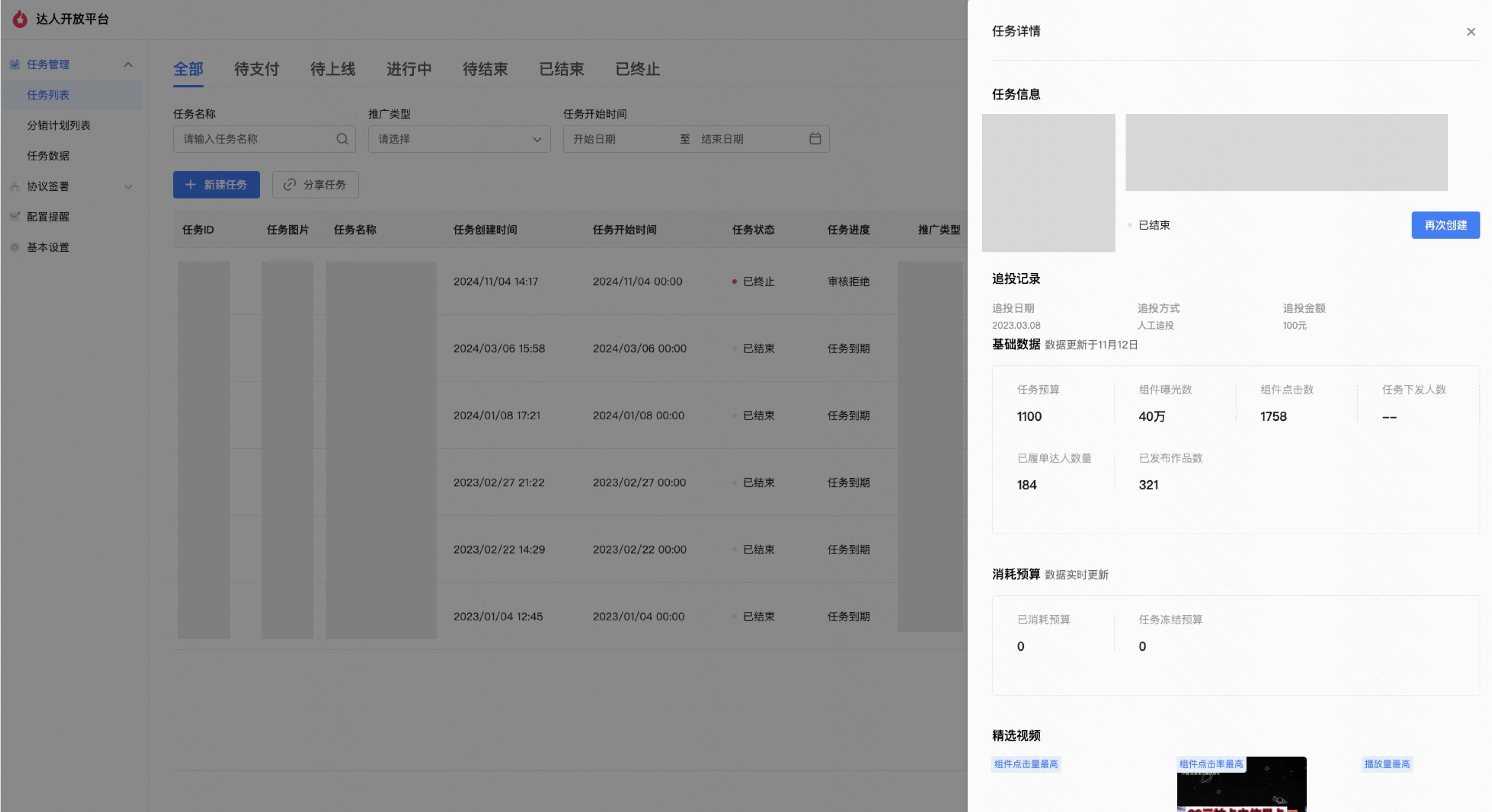This screenshot has width=1492, height=812.
Task: Click the 分享任务 button
Action: click(x=315, y=185)
